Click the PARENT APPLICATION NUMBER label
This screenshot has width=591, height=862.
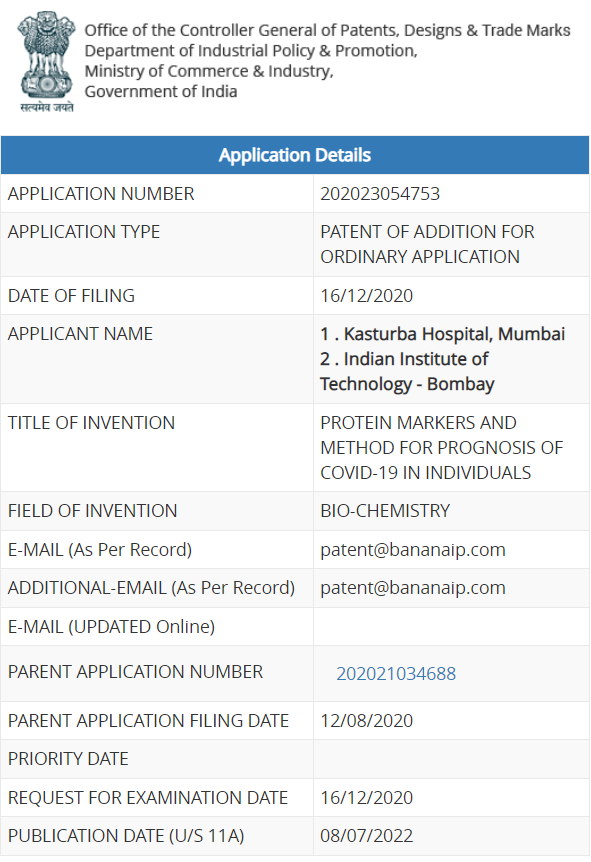[x=135, y=671]
